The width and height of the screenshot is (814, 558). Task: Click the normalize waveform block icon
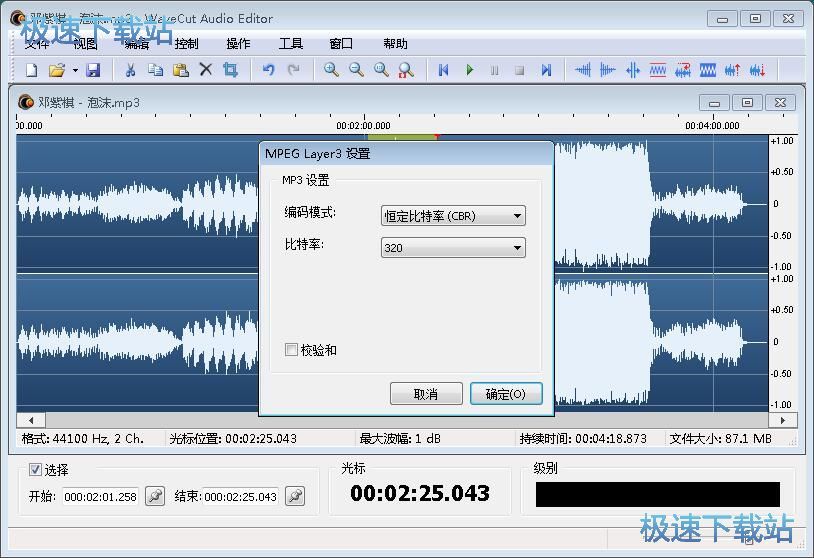tap(708, 70)
